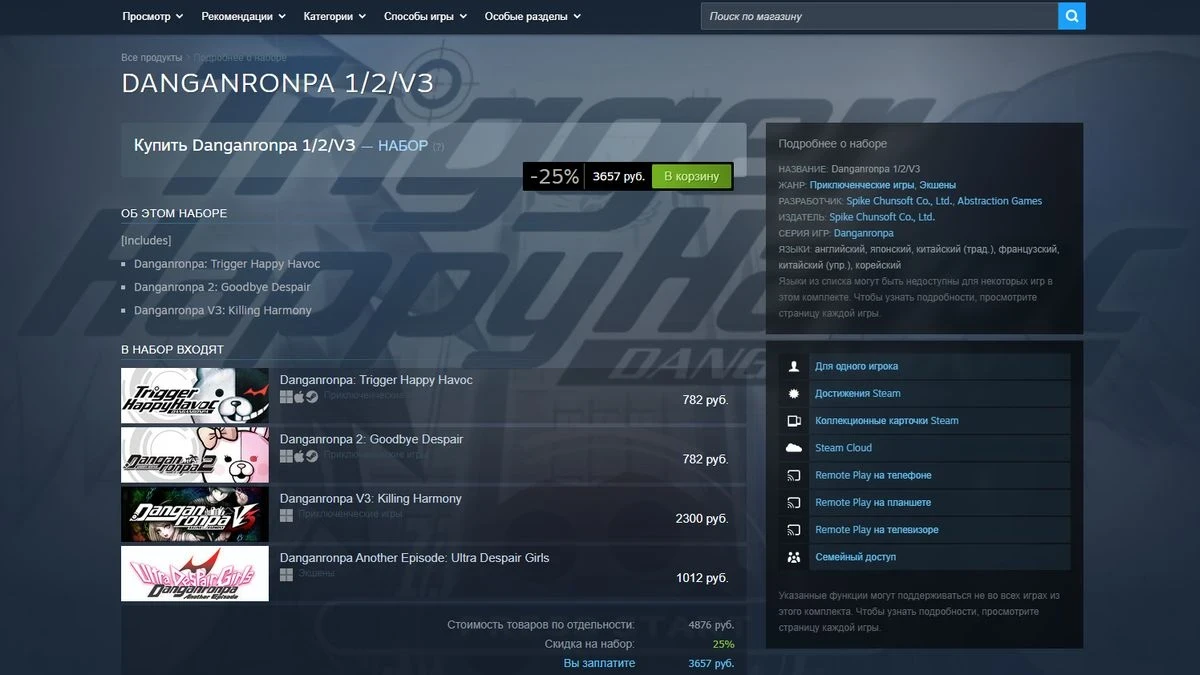The image size is (1200, 675).
Task: Open the Просмотр dropdown menu
Action: click(153, 17)
